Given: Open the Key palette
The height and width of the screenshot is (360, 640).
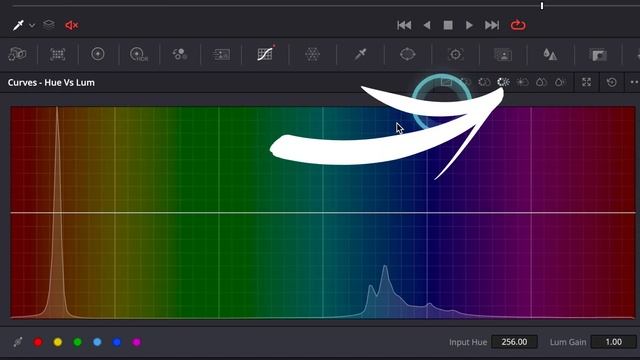Looking at the screenshot, I should (x=598, y=55).
